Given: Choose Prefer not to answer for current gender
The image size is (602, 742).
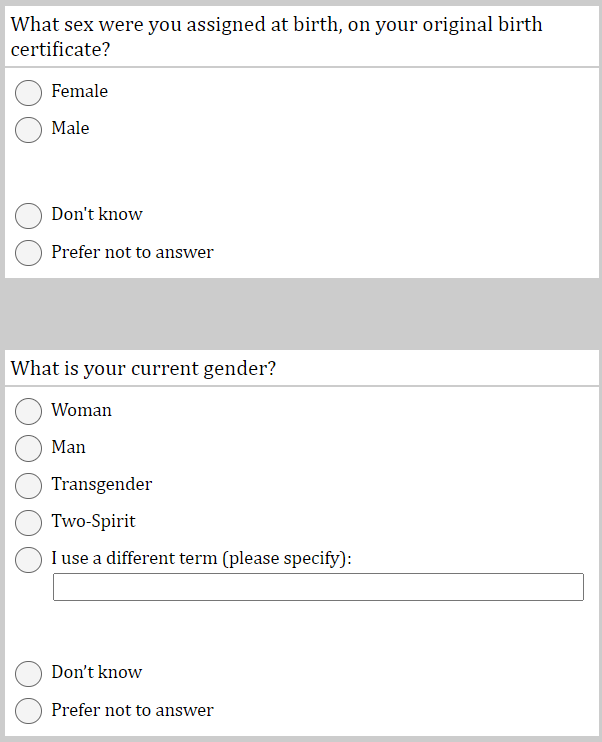Looking at the screenshot, I should pos(28,711).
